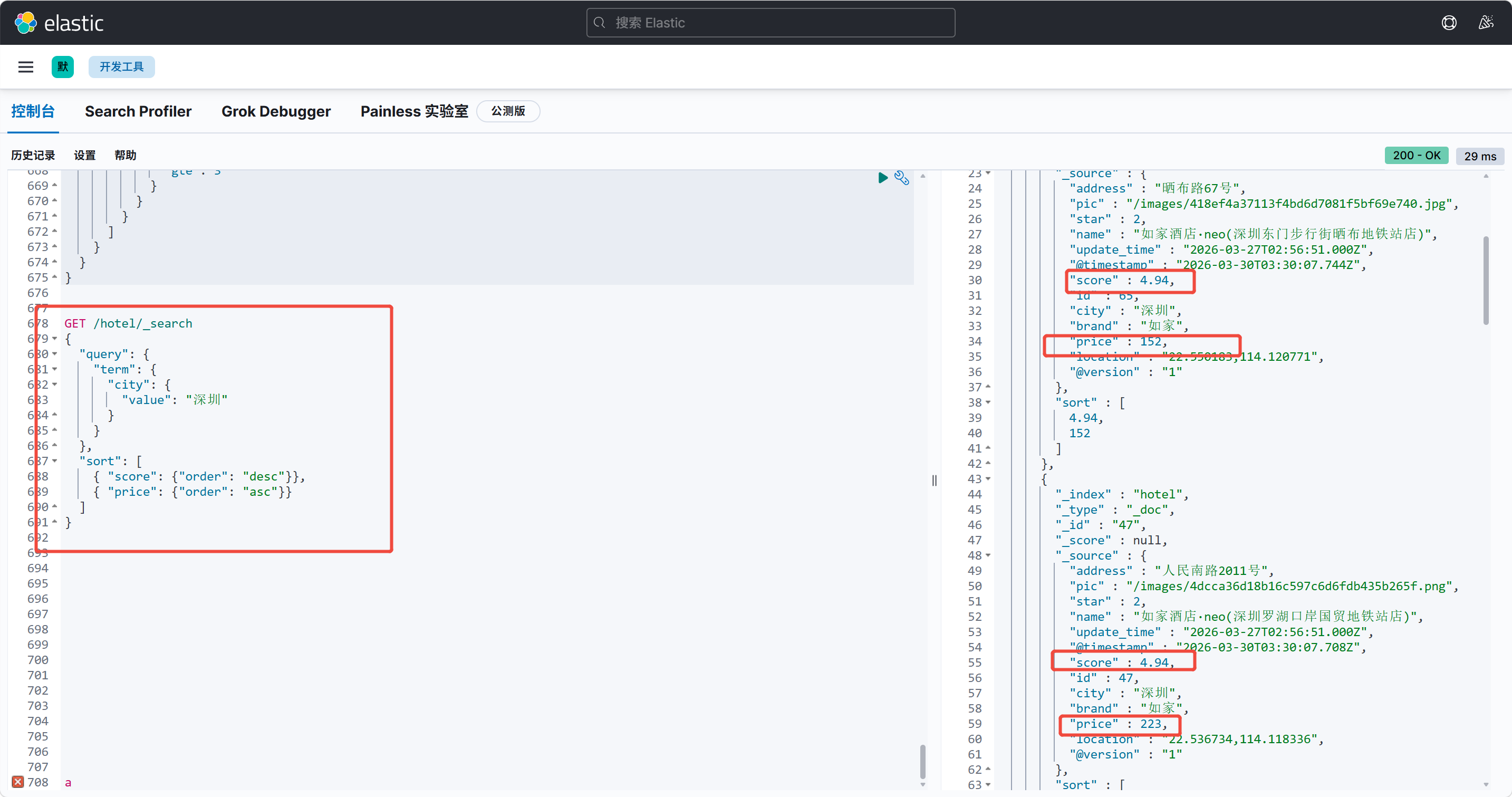Open the wrench request options icon
This screenshot has width=1512, height=797.
click(902, 178)
